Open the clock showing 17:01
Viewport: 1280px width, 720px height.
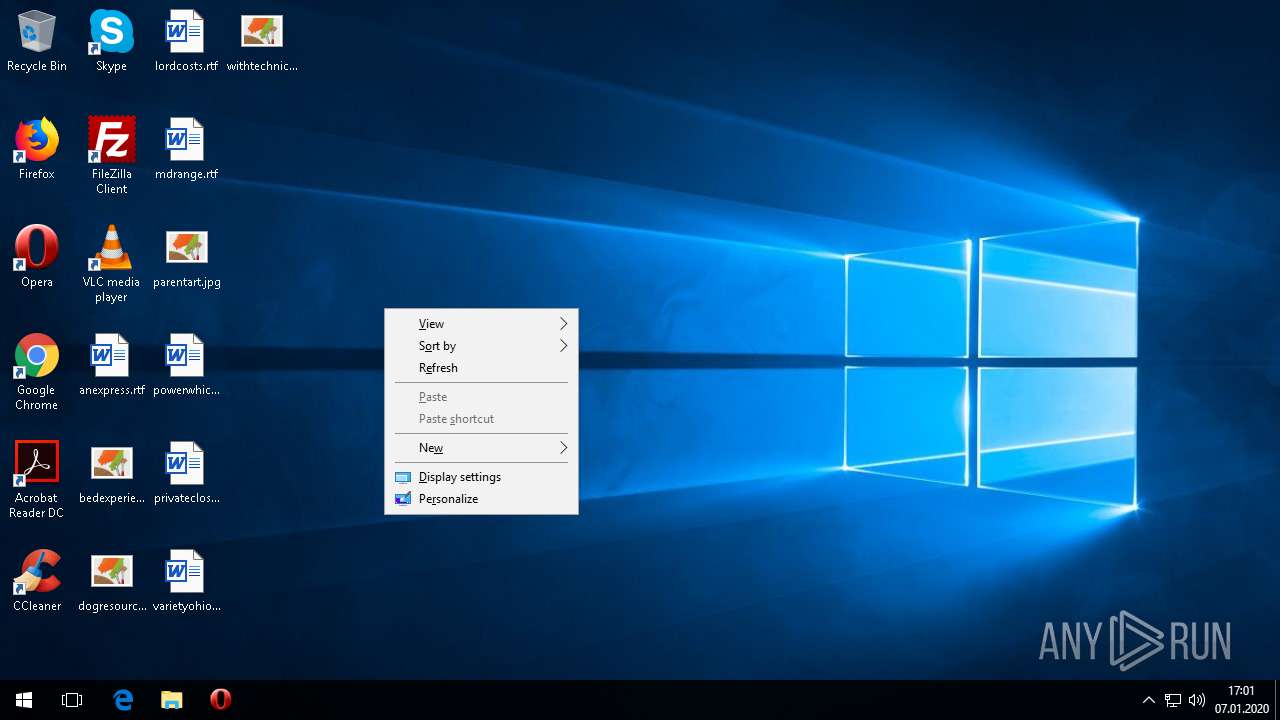click(1241, 700)
